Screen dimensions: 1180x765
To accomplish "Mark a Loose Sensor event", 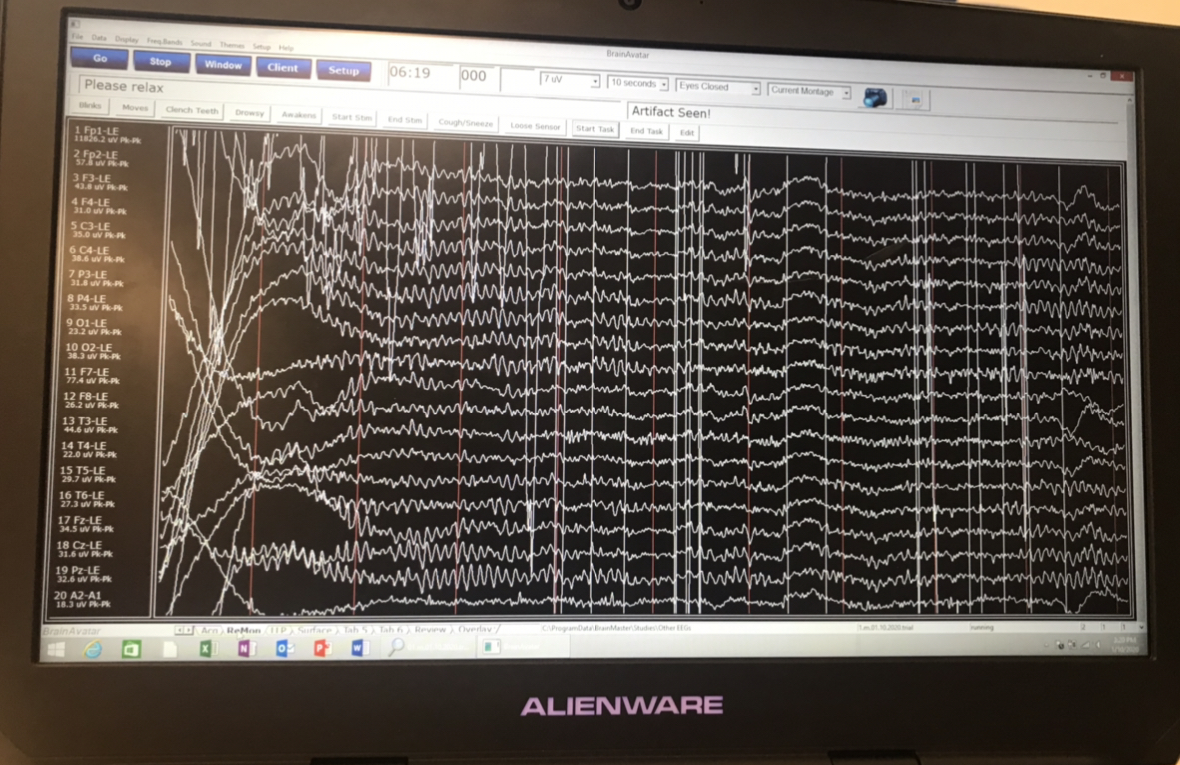I will (535, 126).
